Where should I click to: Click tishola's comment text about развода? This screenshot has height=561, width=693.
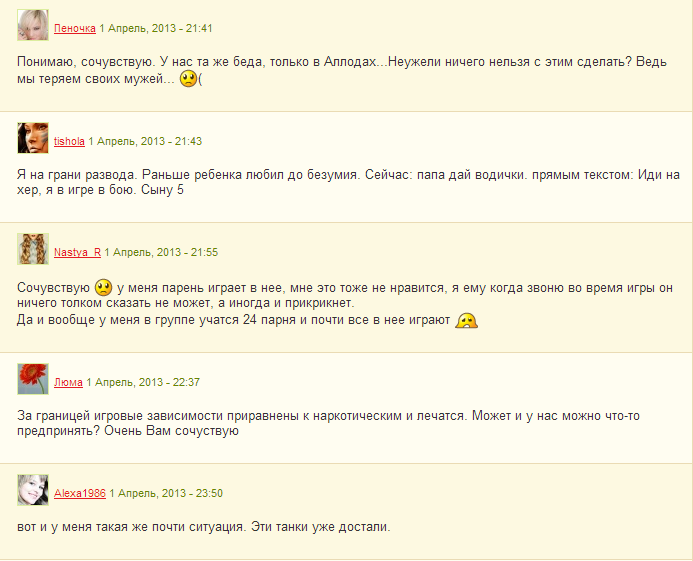pyautogui.click(x=348, y=183)
